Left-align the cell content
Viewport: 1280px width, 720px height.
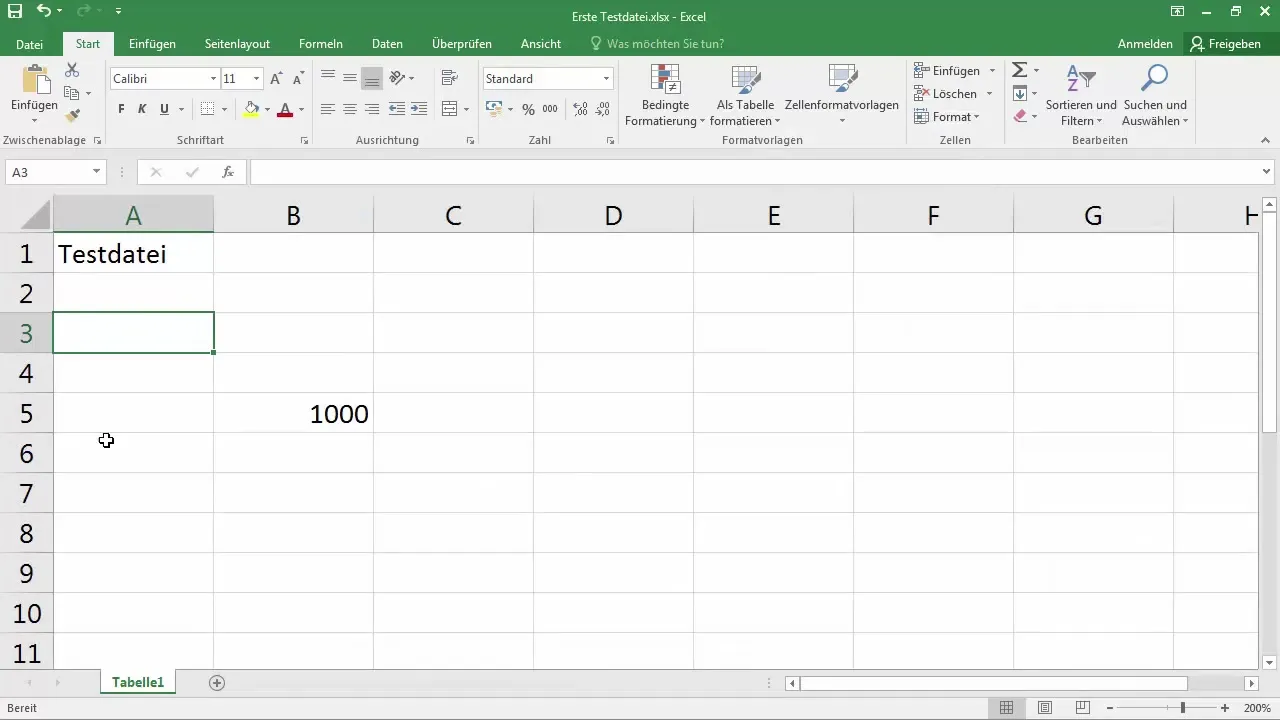[x=328, y=109]
